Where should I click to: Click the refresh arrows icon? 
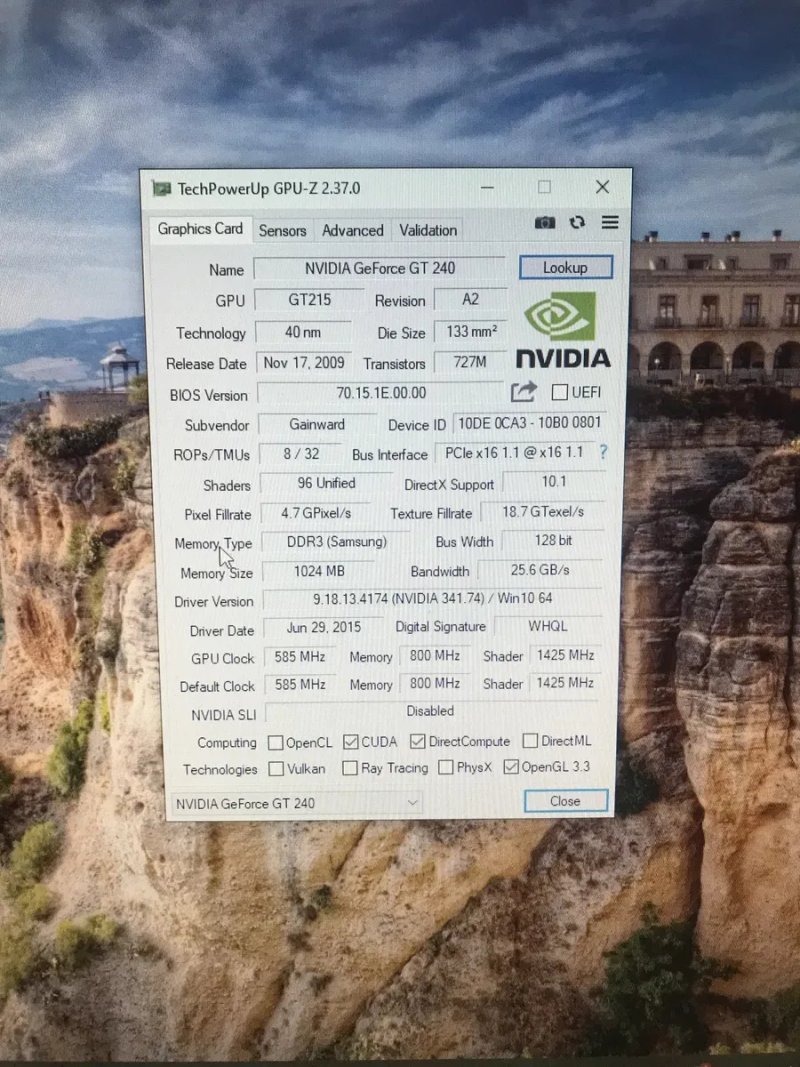pos(578,222)
